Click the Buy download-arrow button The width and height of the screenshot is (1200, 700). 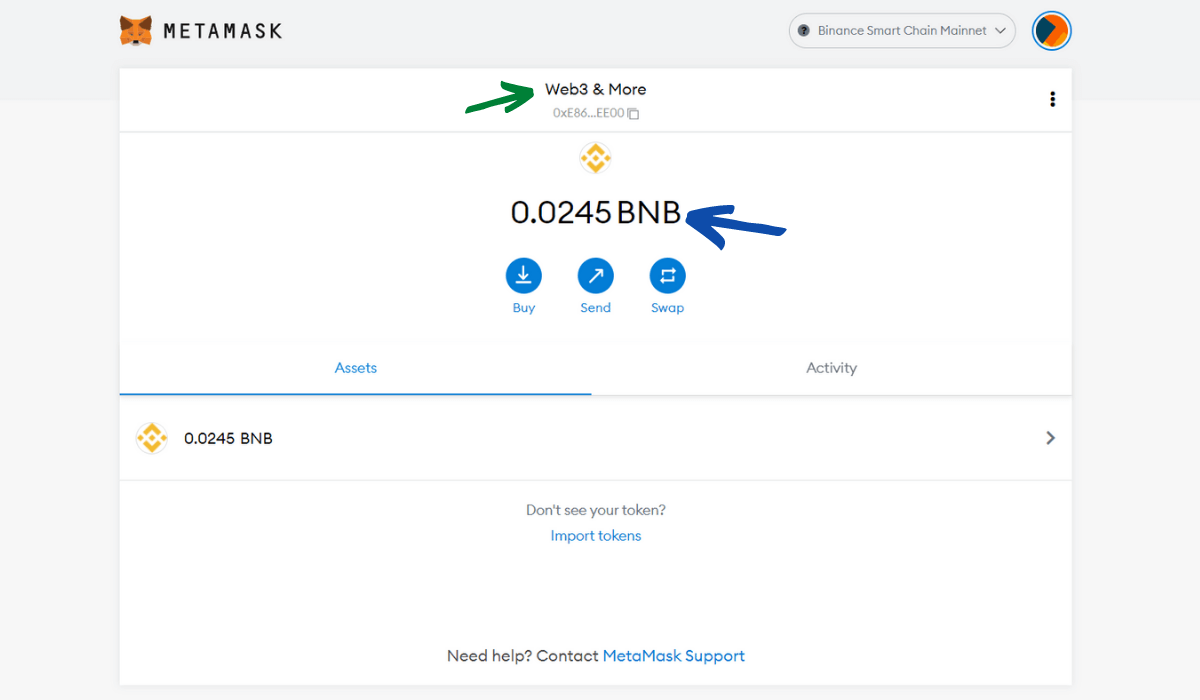point(524,276)
